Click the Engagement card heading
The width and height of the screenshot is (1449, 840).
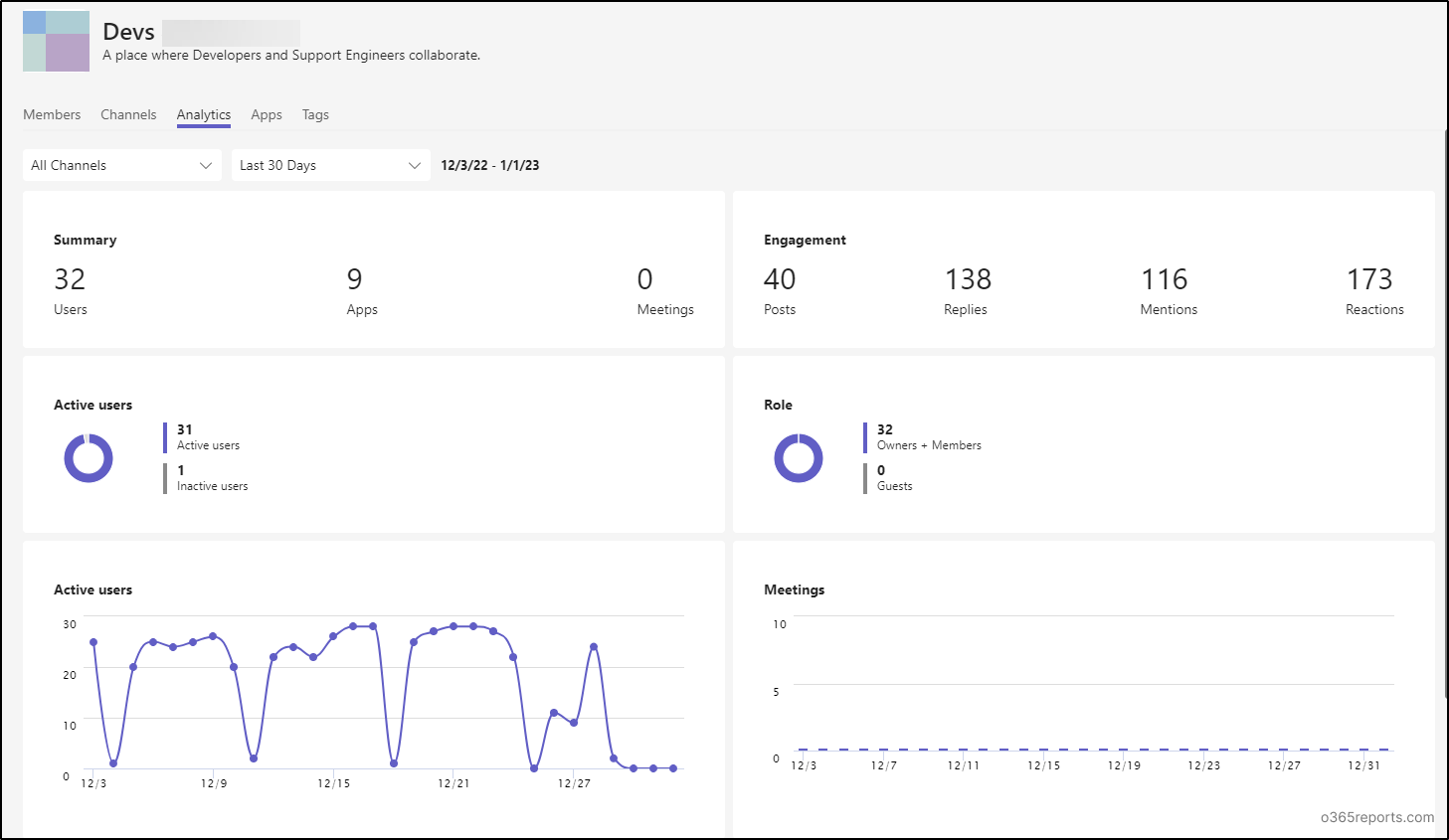805,240
